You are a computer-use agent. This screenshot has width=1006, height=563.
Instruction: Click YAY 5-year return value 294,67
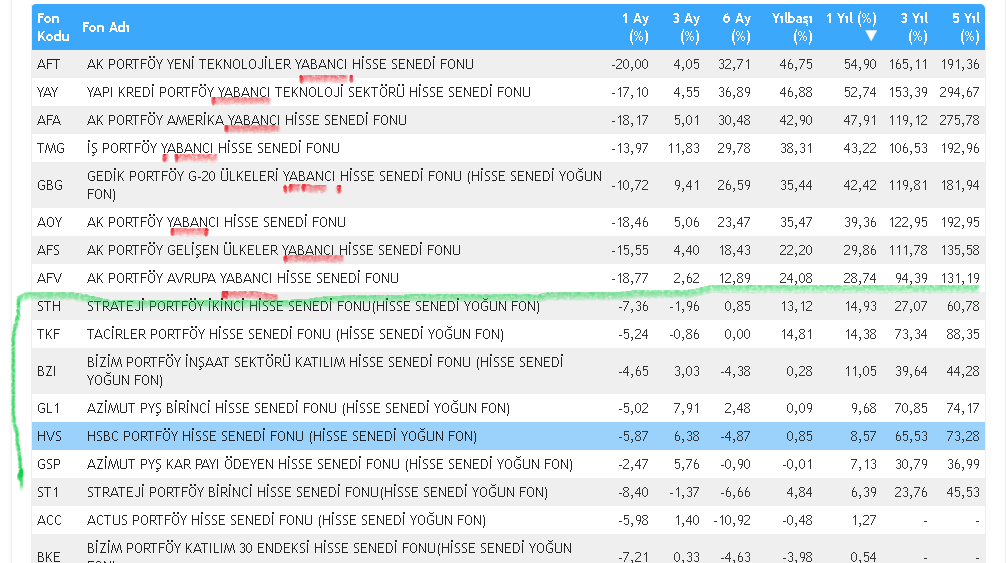click(959, 93)
